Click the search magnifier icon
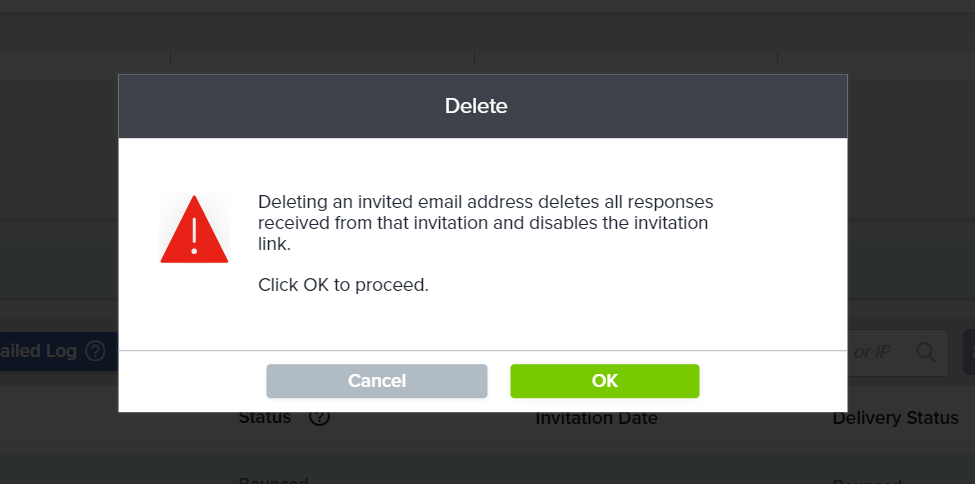The width and height of the screenshot is (978, 484). [926, 352]
